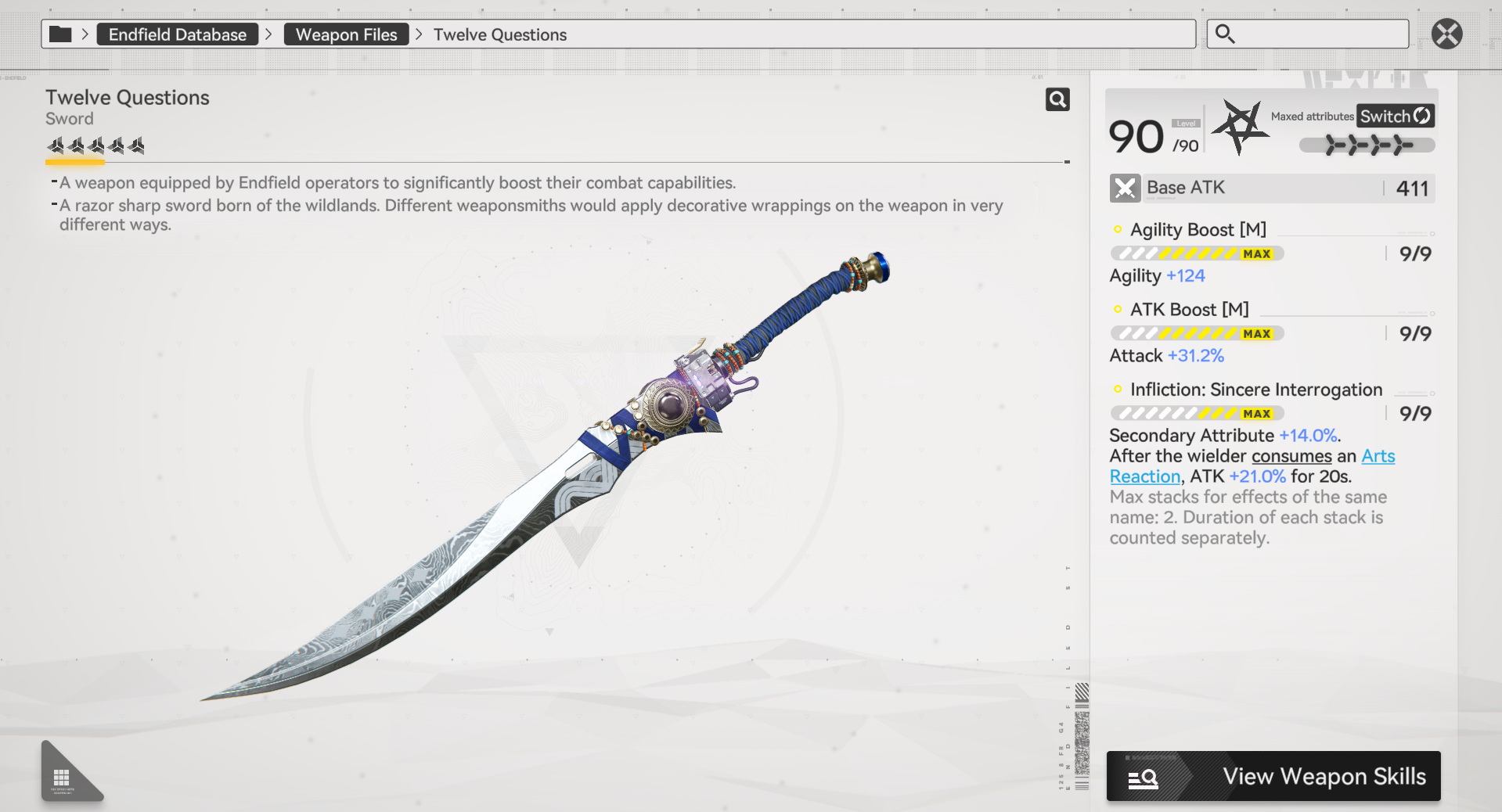Click the five-star rarity icons
The width and height of the screenshot is (1502, 812).
tap(95, 146)
